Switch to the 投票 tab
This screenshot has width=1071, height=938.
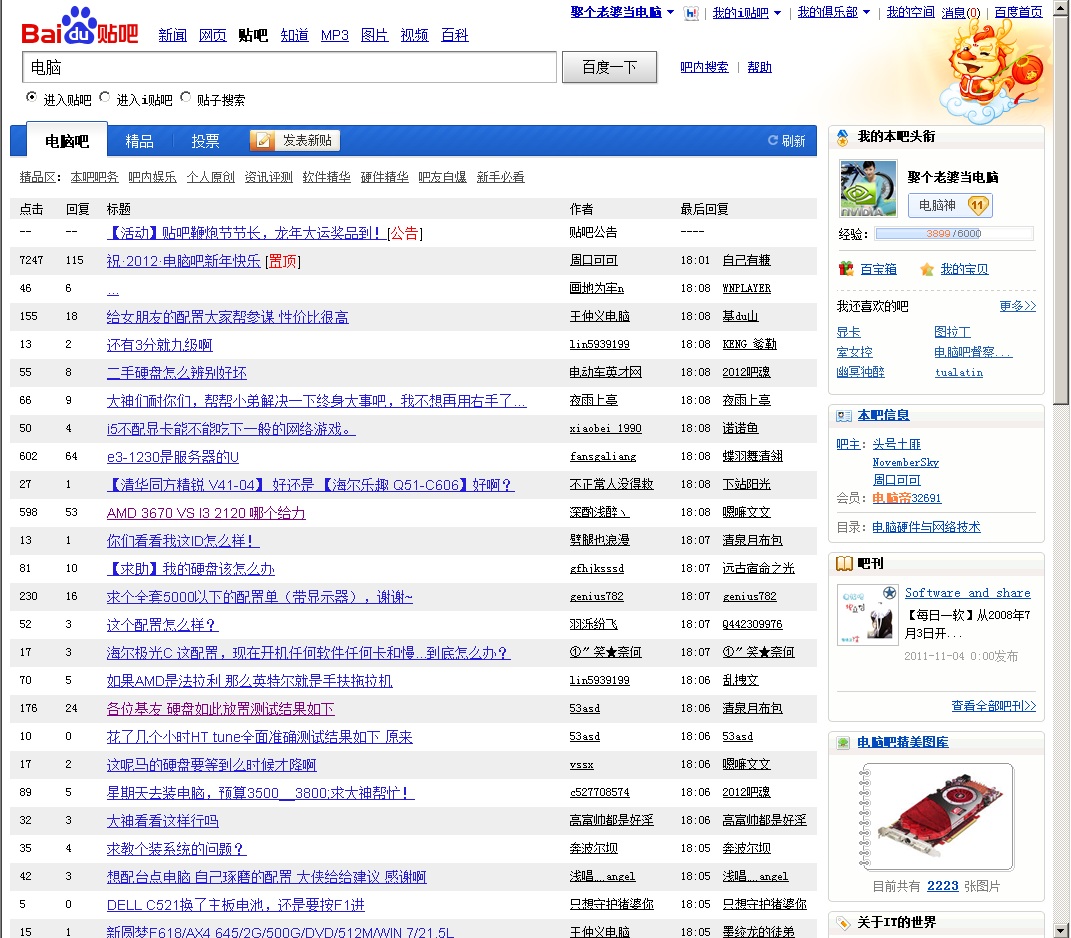coord(205,141)
